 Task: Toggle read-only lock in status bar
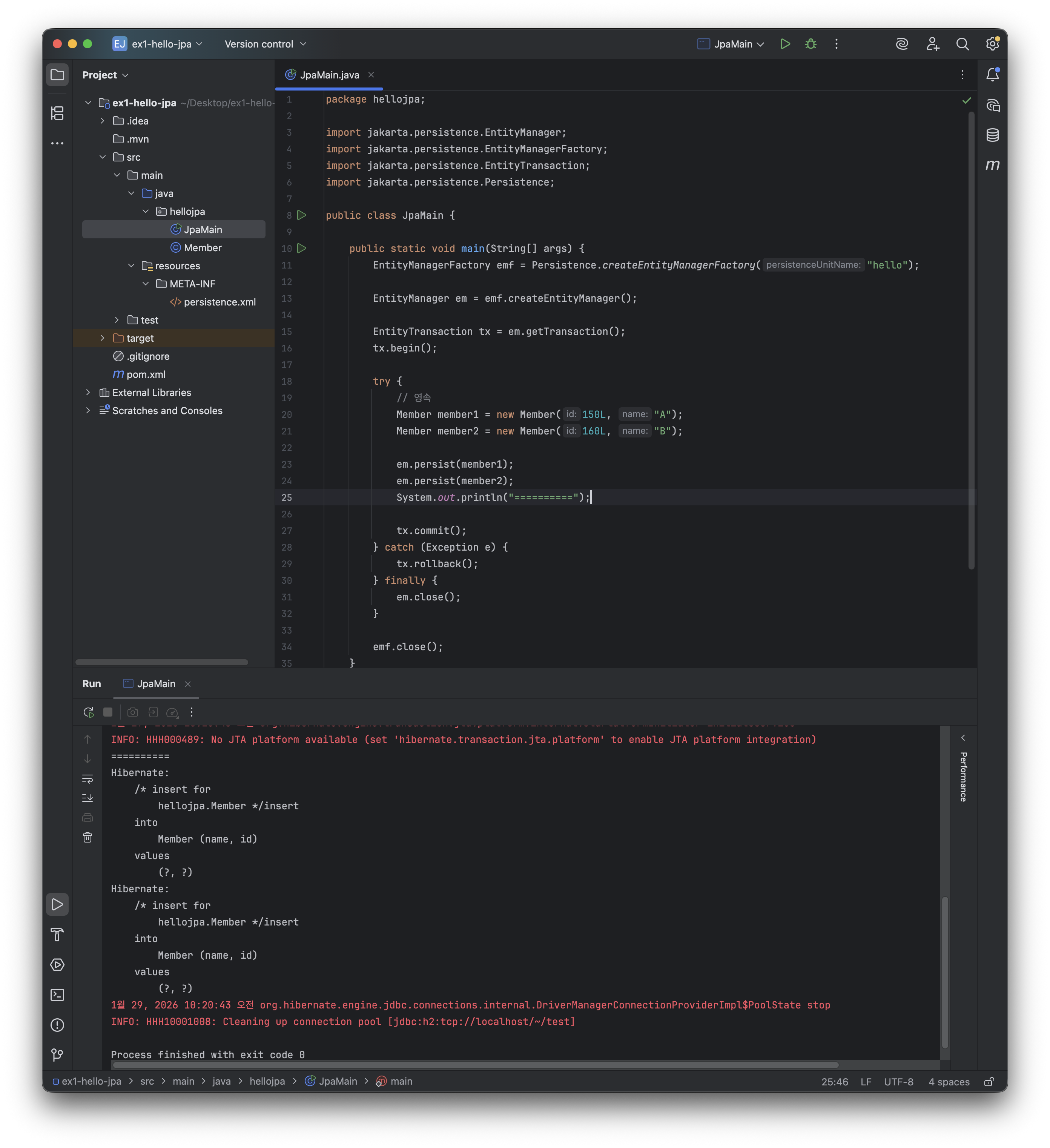989,1081
